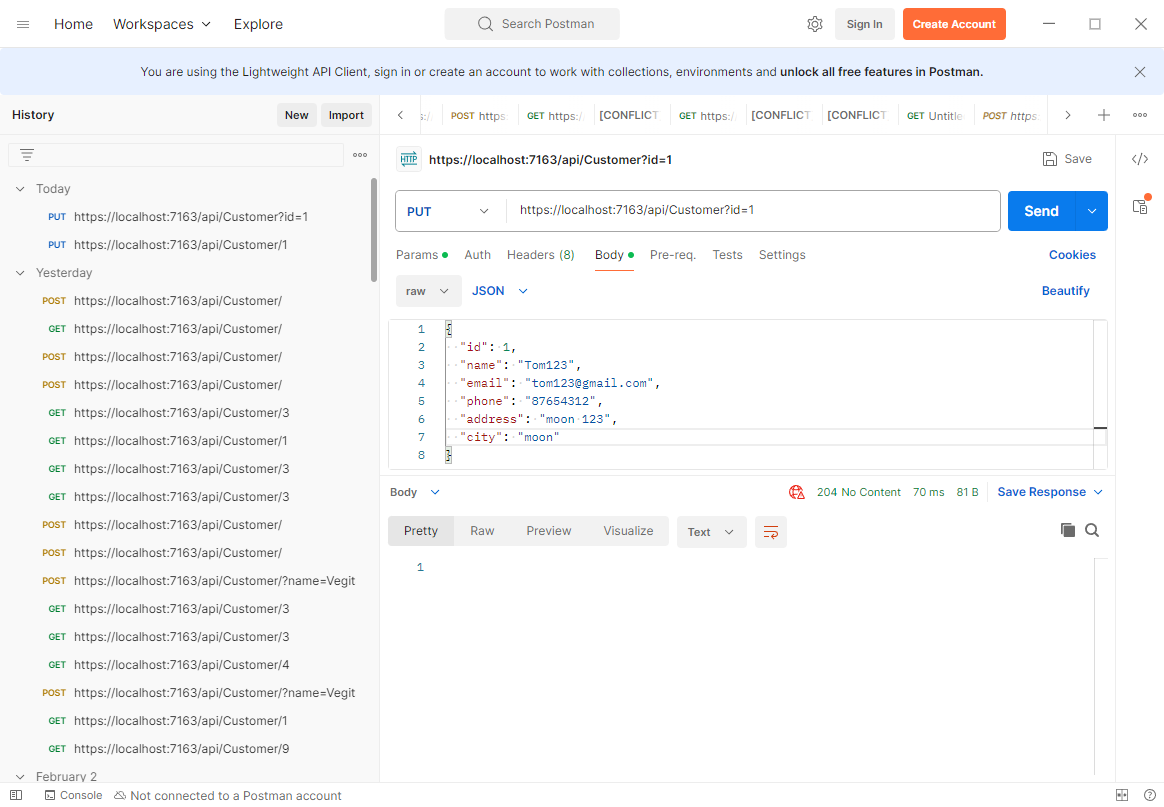Click the Send button
This screenshot has height=807, width=1164.
pyautogui.click(x=1040, y=211)
